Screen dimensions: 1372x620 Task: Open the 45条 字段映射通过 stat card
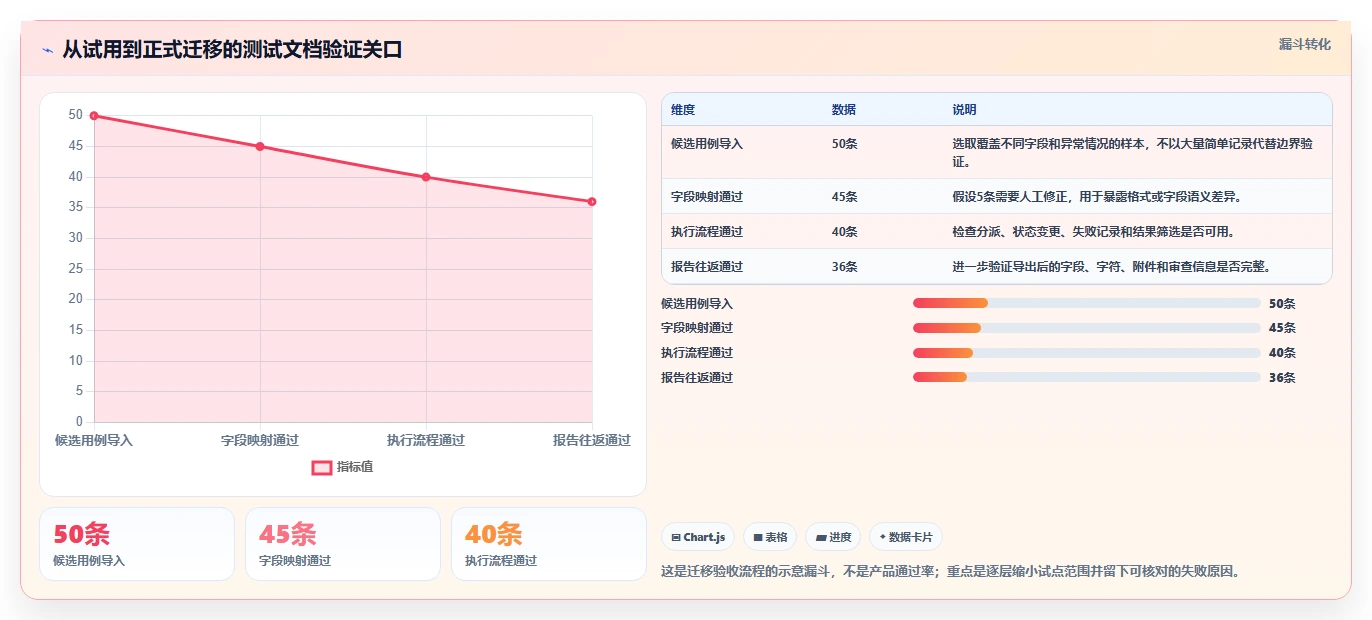pyautogui.click(x=343, y=544)
